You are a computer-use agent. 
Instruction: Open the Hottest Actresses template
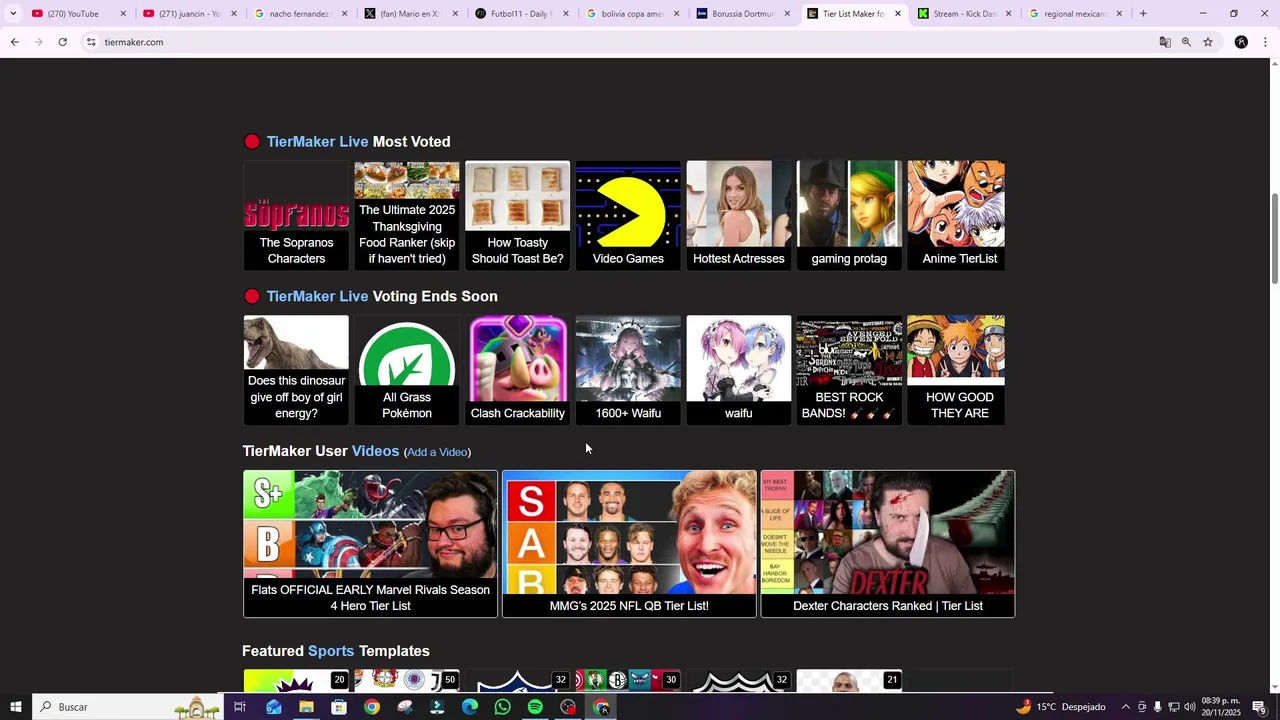[738, 215]
